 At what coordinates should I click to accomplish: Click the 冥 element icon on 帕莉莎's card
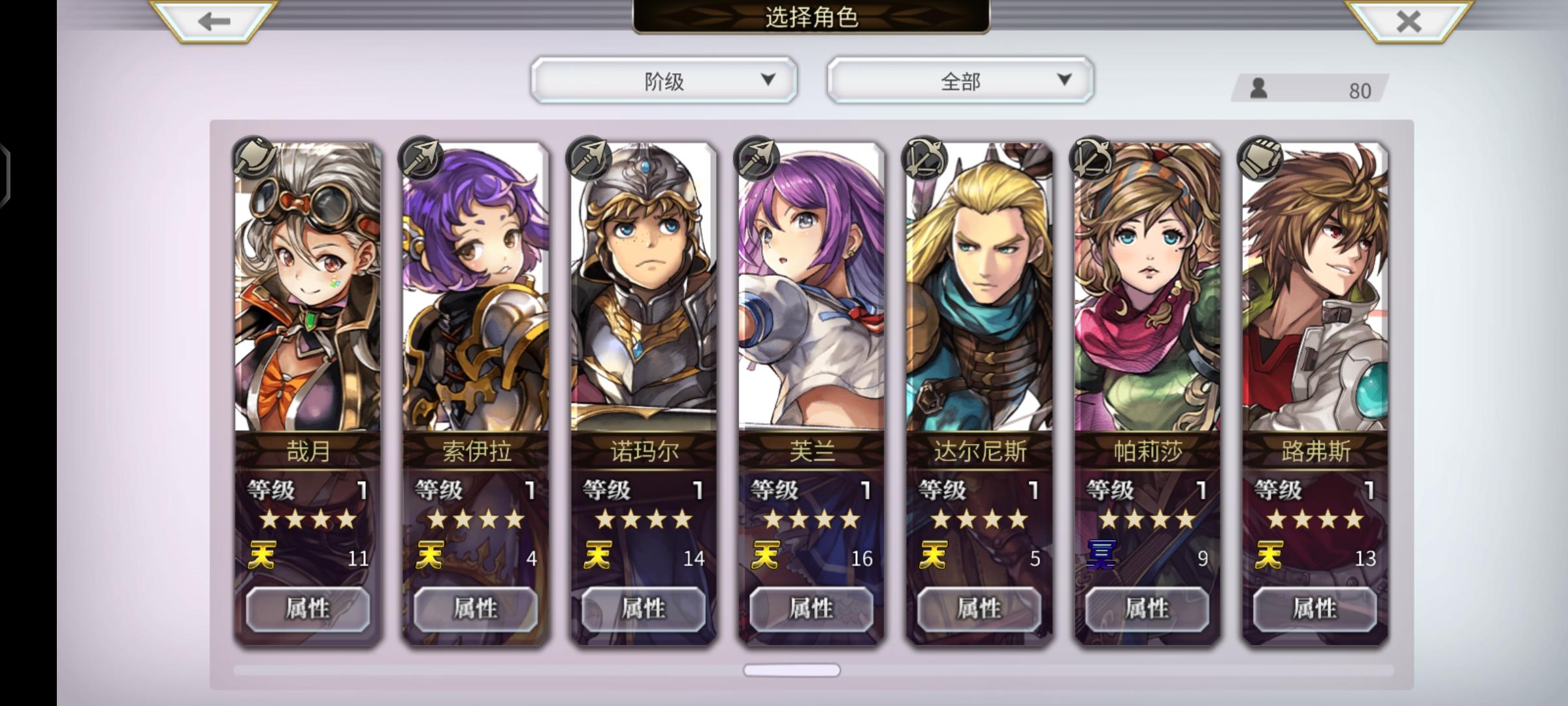click(1101, 556)
